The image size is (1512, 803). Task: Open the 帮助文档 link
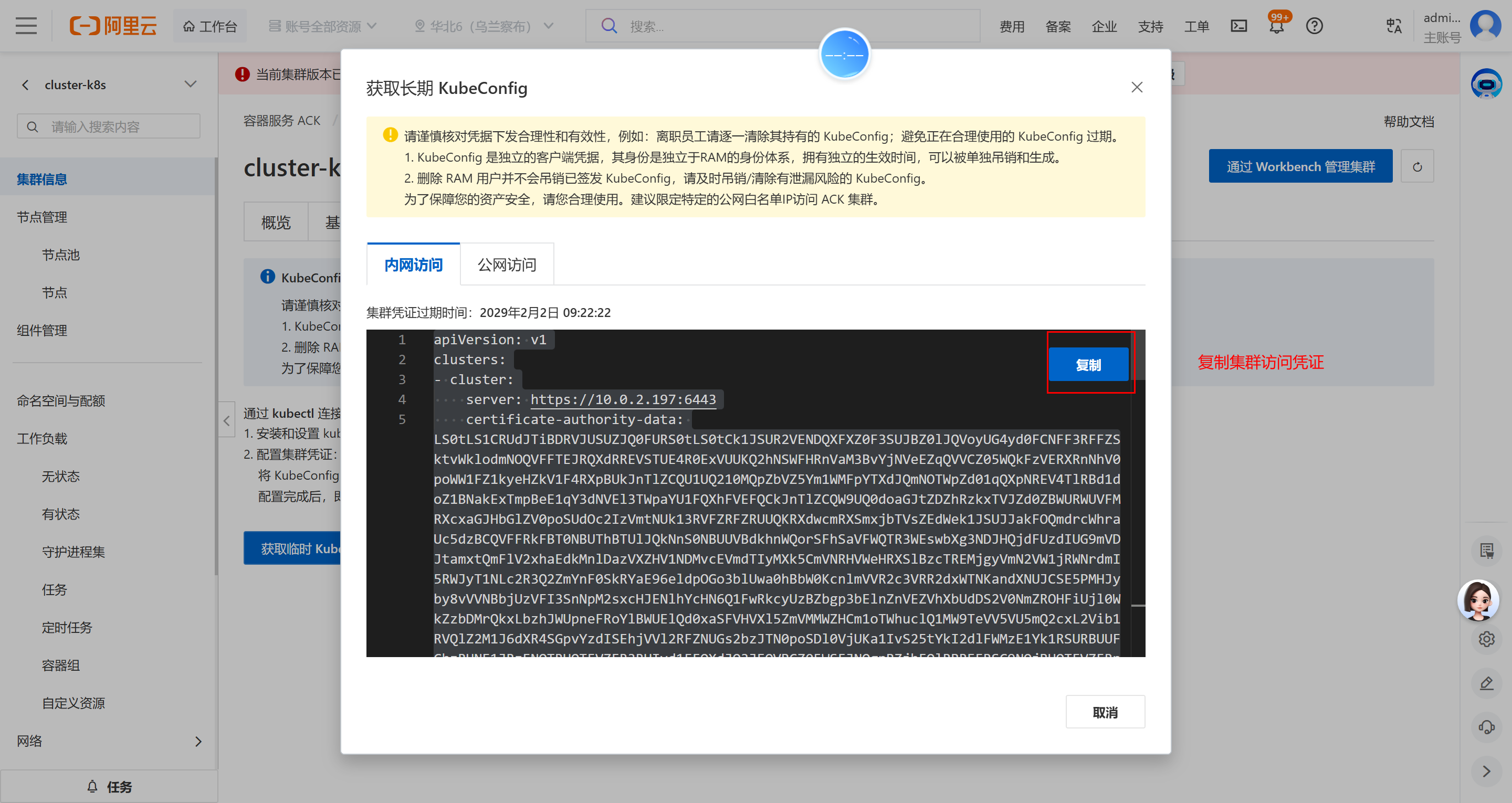tap(1408, 121)
